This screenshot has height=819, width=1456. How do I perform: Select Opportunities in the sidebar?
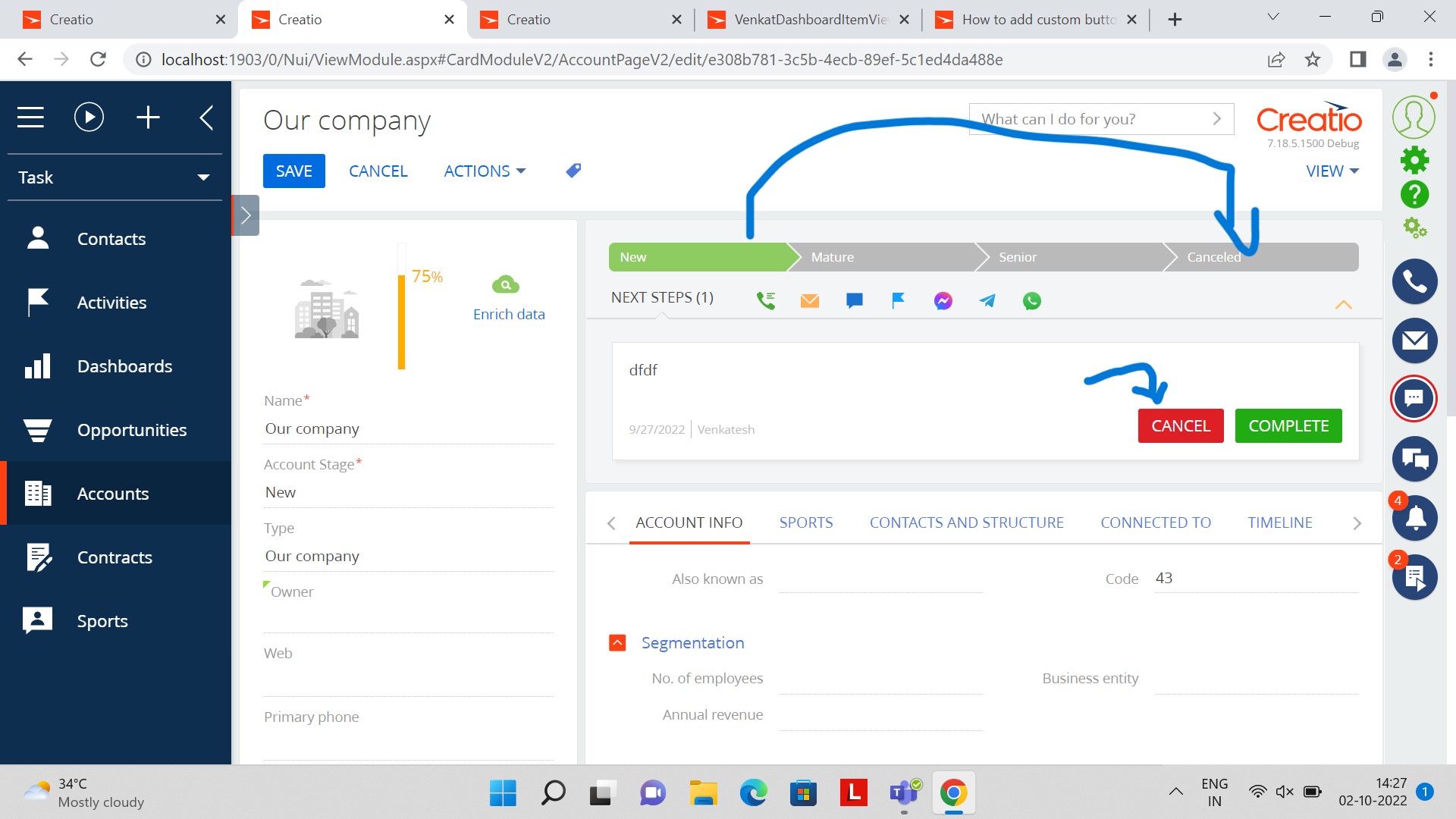(x=132, y=430)
